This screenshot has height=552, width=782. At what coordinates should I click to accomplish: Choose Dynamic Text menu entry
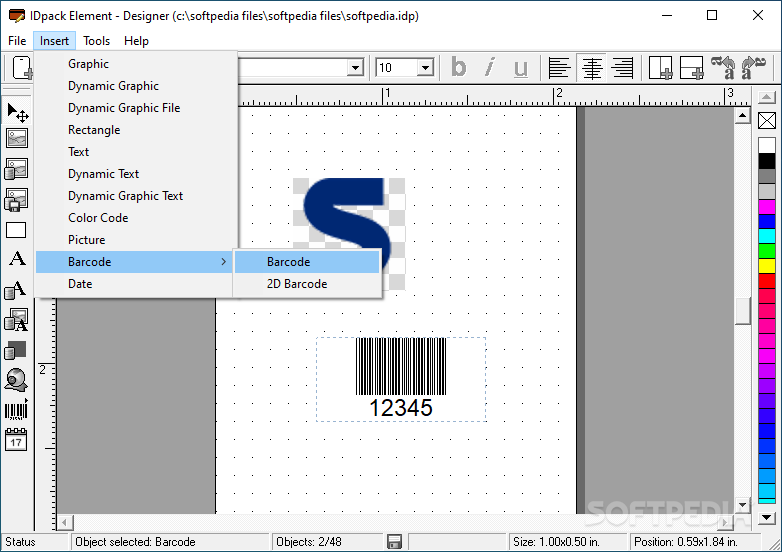pyautogui.click(x=134, y=174)
